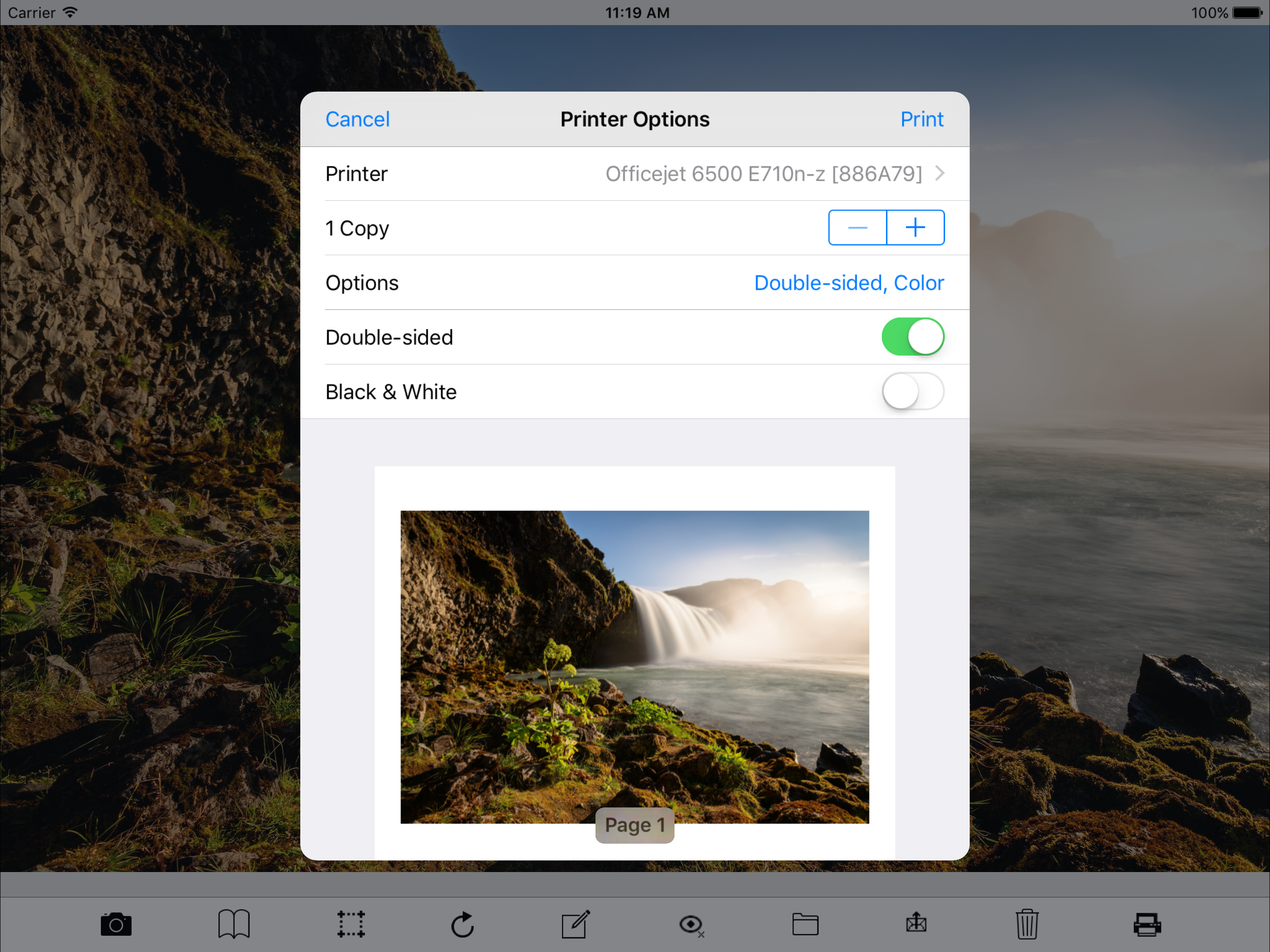This screenshot has height=952, width=1270.
Task: Enable the Black & White switch
Action: (x=913, y=391)
